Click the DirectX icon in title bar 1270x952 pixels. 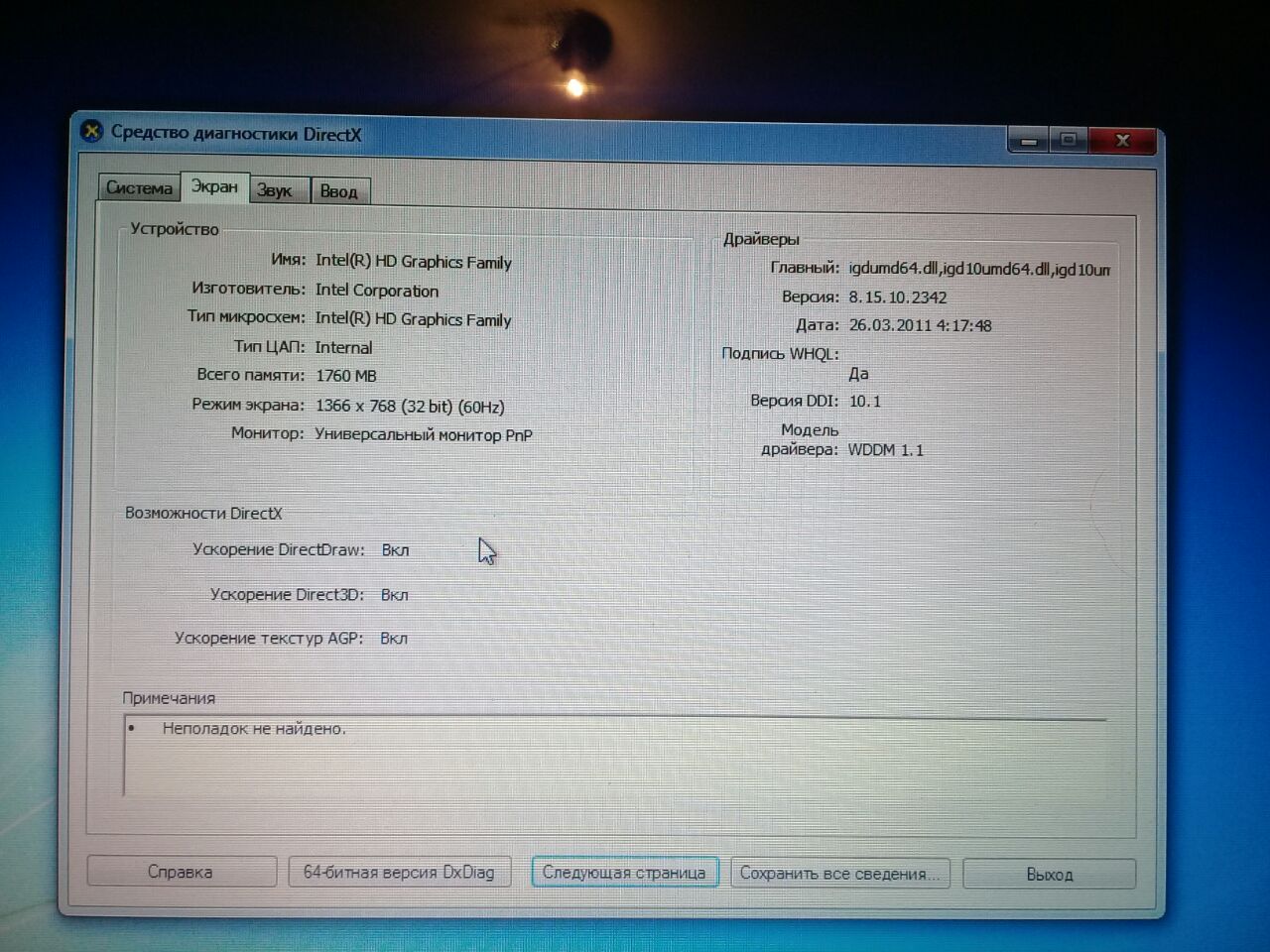[x=91, y=131]
